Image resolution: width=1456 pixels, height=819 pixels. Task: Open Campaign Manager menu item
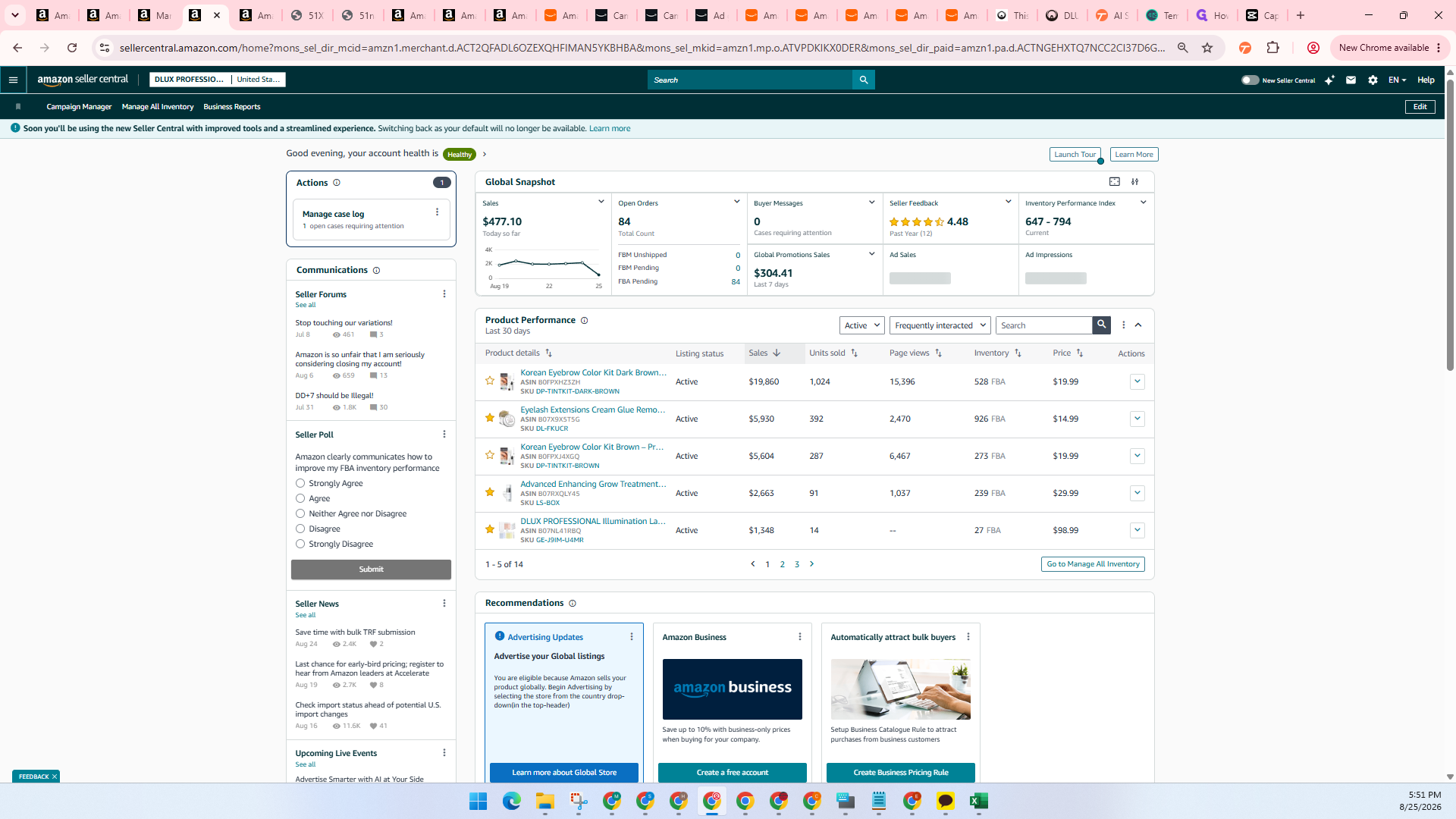[79, 107]
